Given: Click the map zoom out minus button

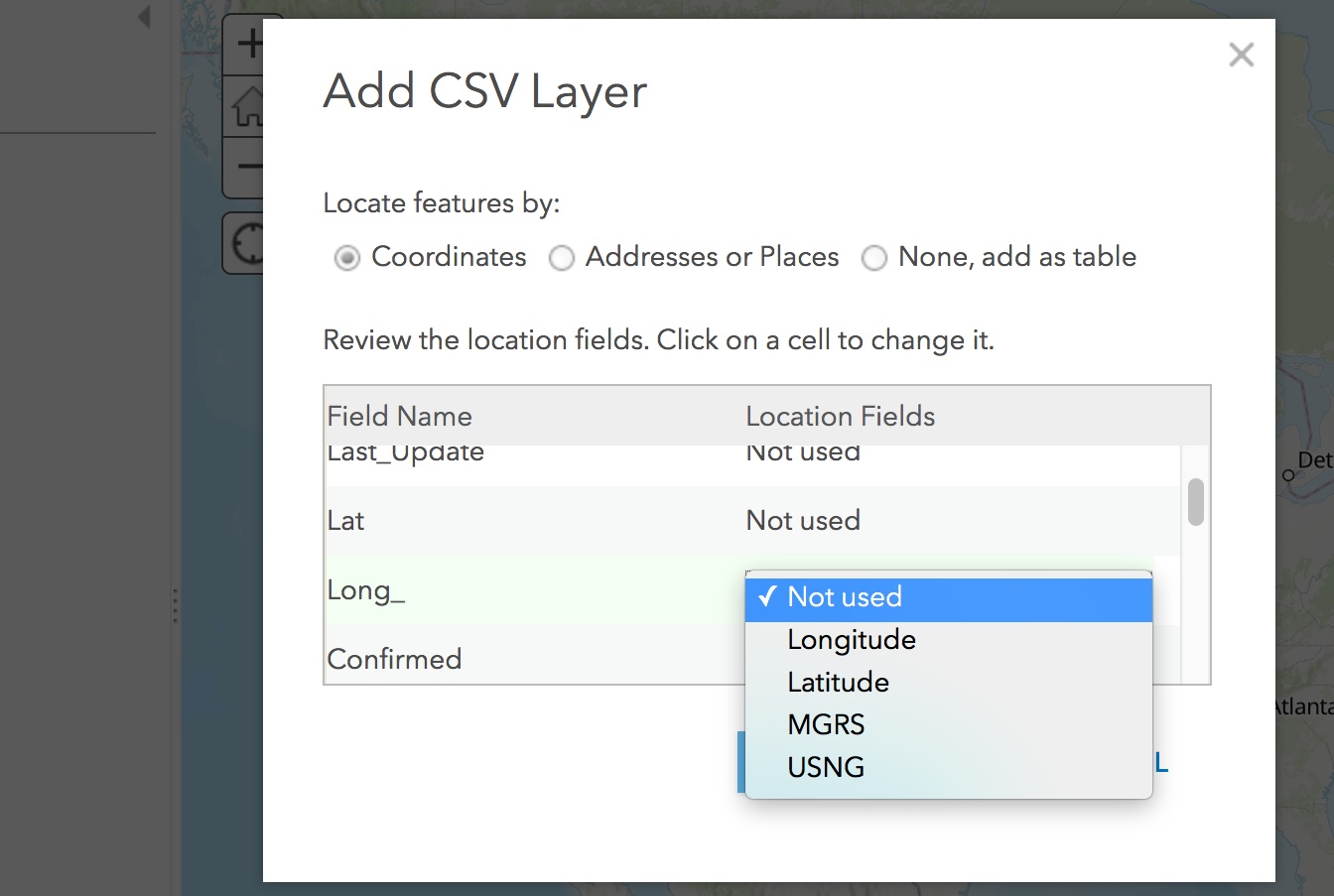Looking at the screenshot, I should [248, 167].
